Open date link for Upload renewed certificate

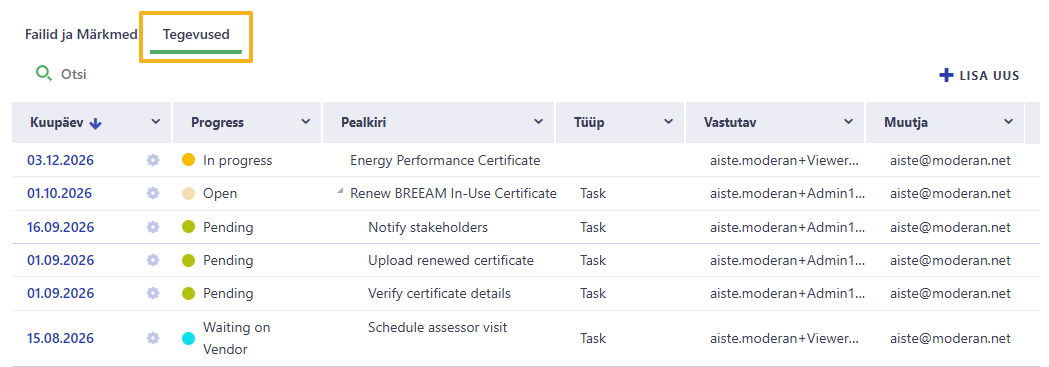click(x=60, y=261)
